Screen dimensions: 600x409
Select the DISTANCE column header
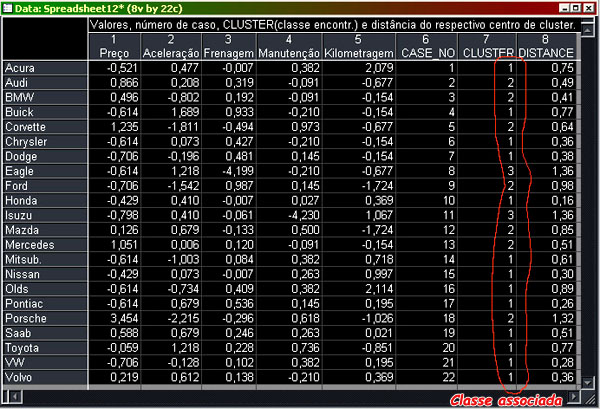[546, 46]
